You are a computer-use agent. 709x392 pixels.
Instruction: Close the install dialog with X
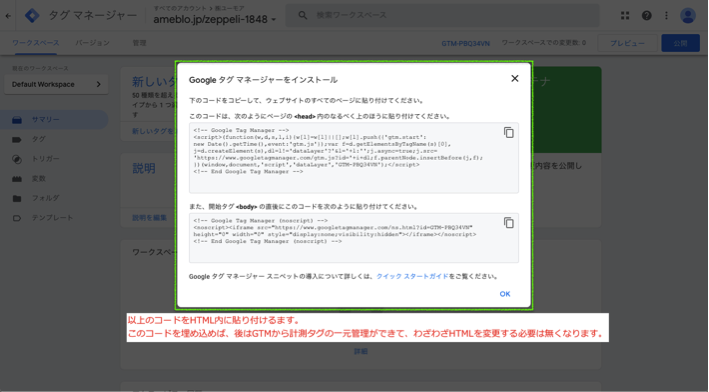[x=515, y=79]
